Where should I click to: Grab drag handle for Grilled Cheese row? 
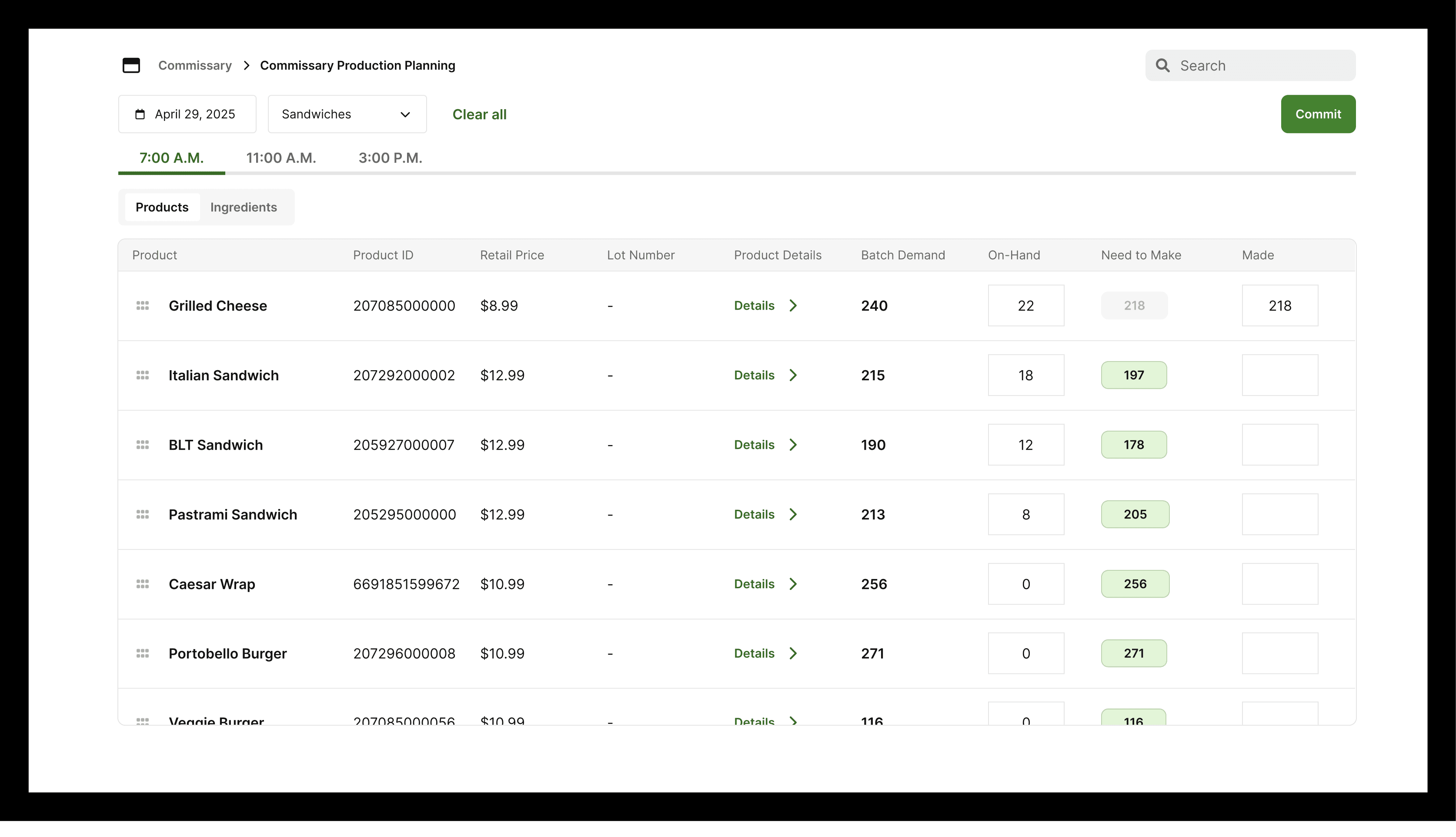point(143,306)
